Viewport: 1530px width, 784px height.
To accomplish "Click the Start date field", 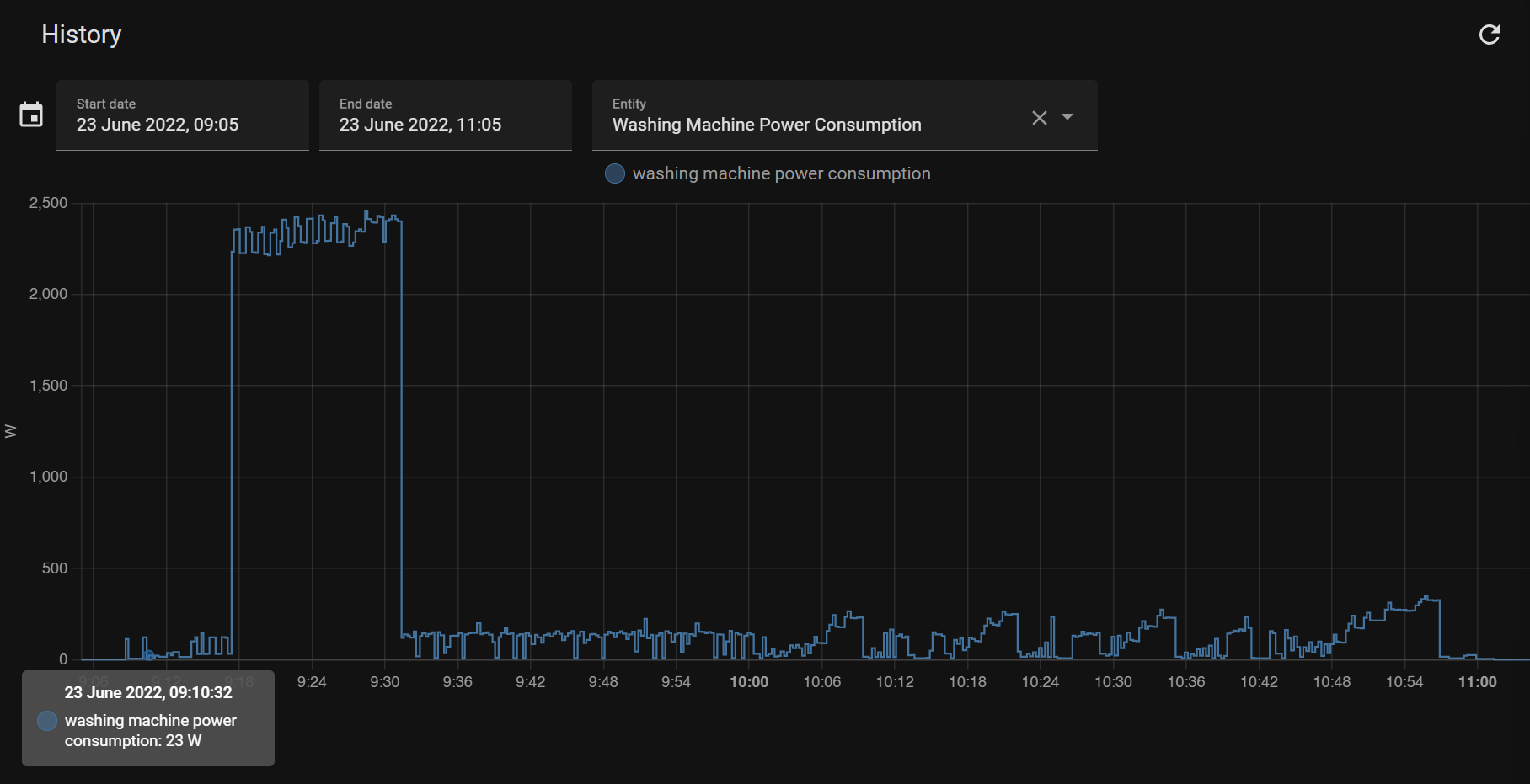I will tap(182, 115).
